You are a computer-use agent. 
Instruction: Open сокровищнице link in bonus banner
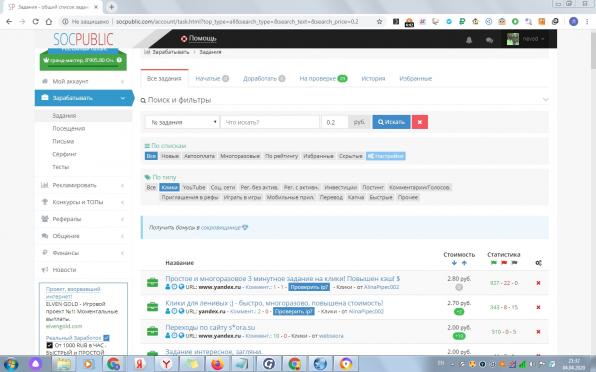coord(220,228)
